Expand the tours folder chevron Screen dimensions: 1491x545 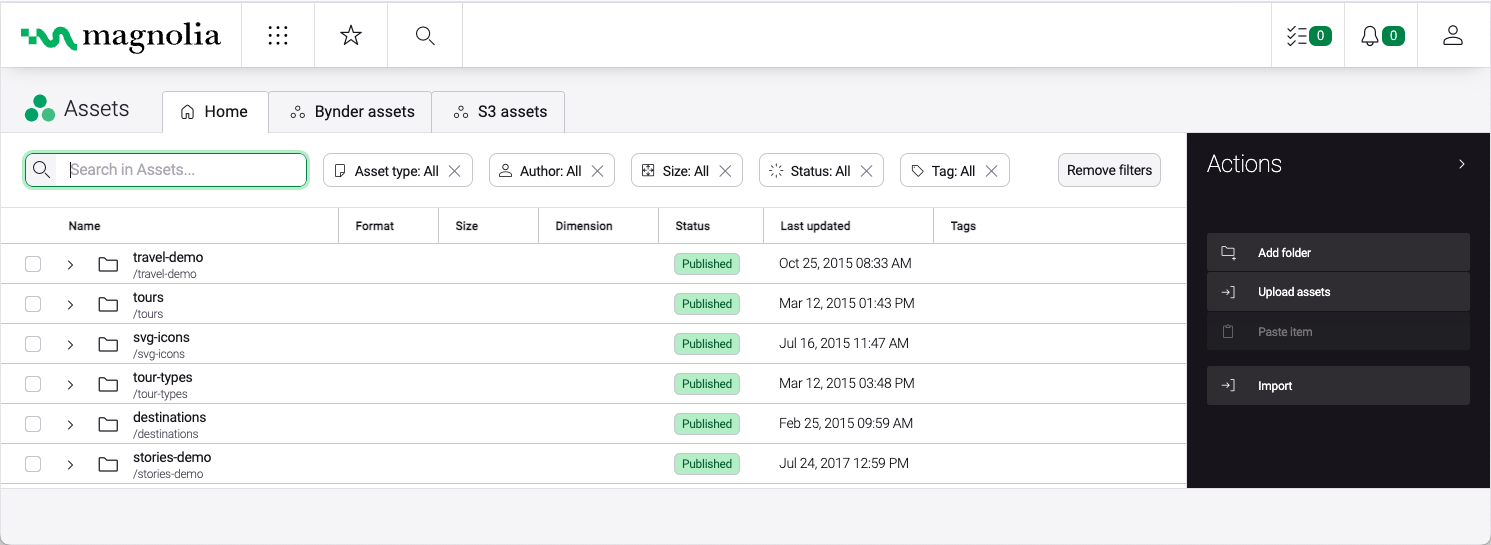(x=70, y=305)
